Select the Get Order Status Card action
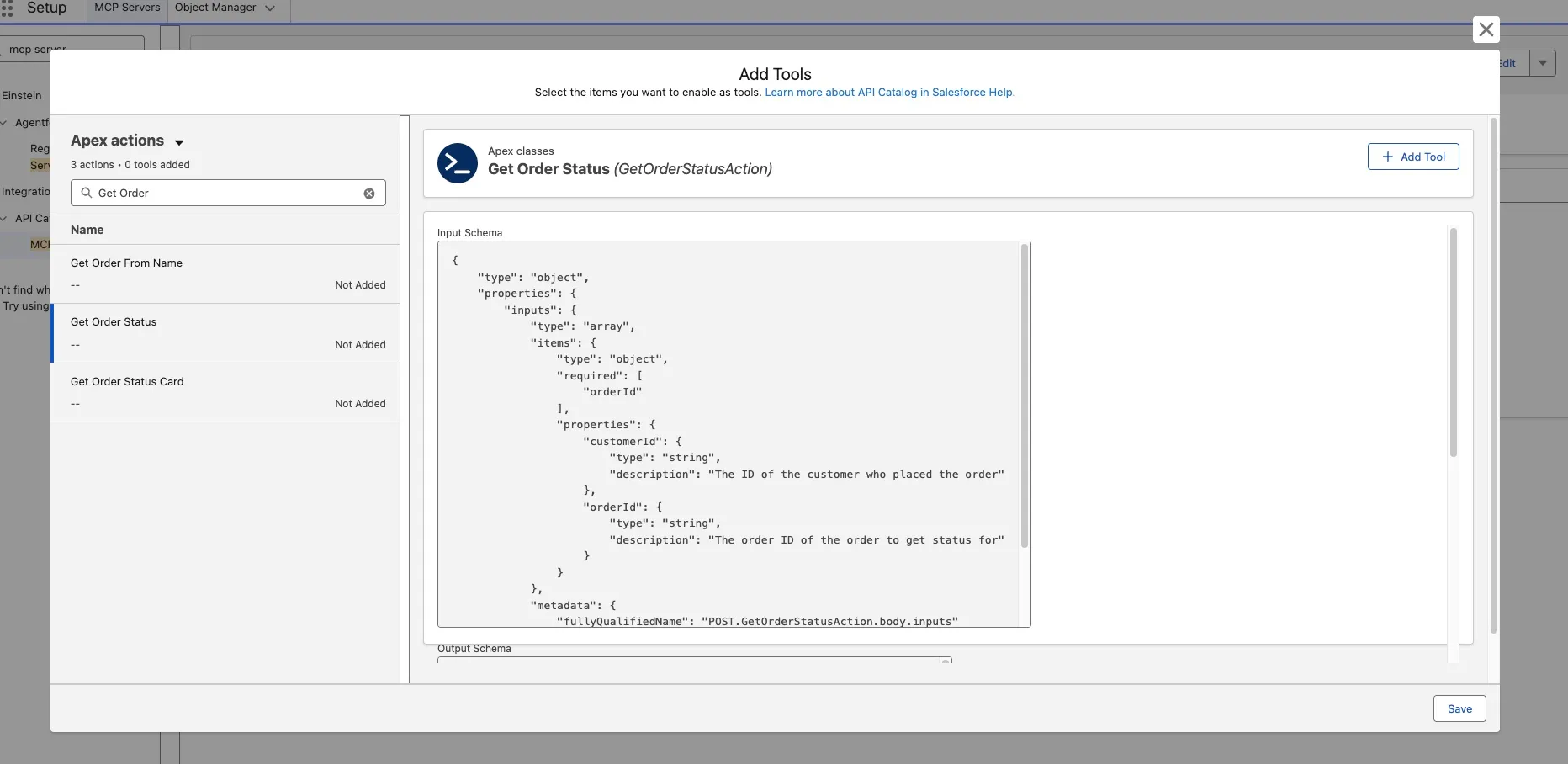Image resolution: width=1568 pixels, height=764 pixels. click(x=225, y=393)
